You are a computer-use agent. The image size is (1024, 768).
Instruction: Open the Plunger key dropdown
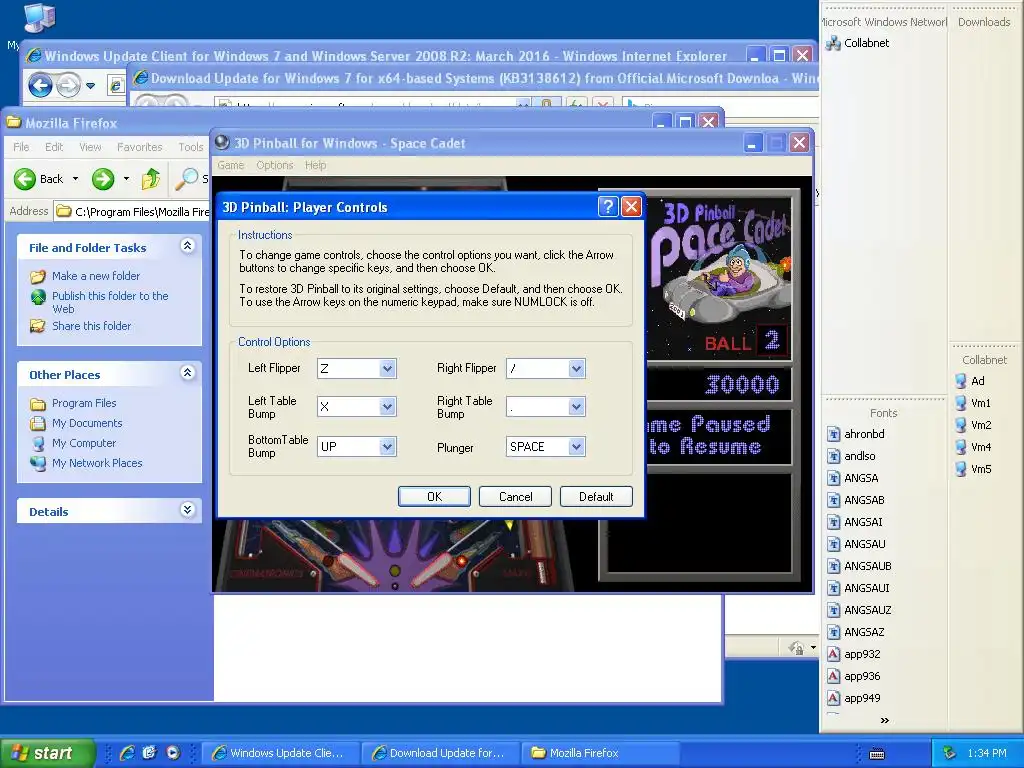tap(576, 447)
